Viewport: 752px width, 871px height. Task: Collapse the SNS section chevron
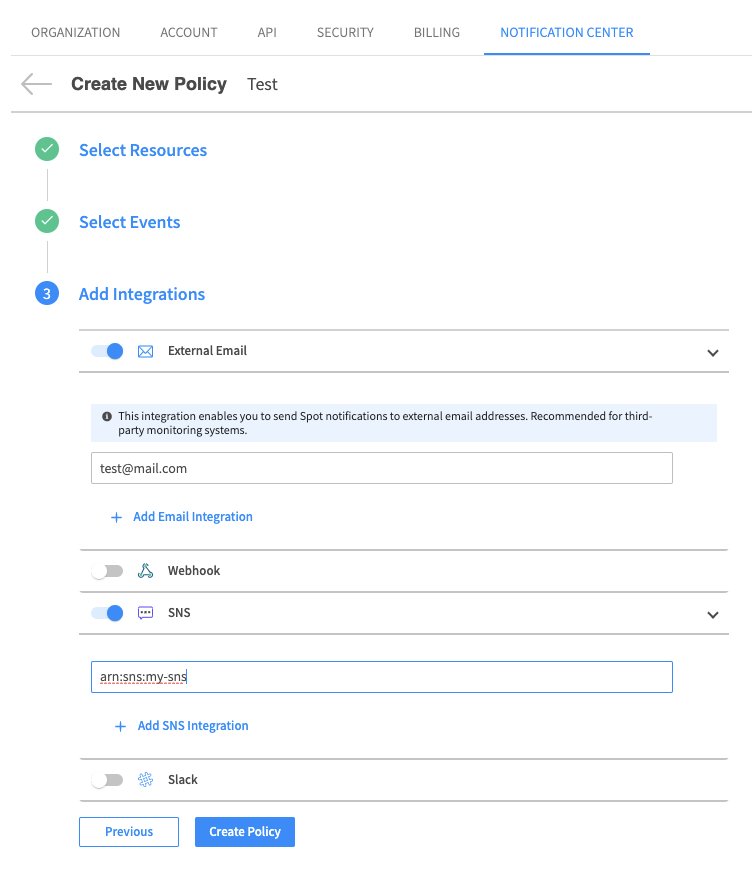click(713, 615)
